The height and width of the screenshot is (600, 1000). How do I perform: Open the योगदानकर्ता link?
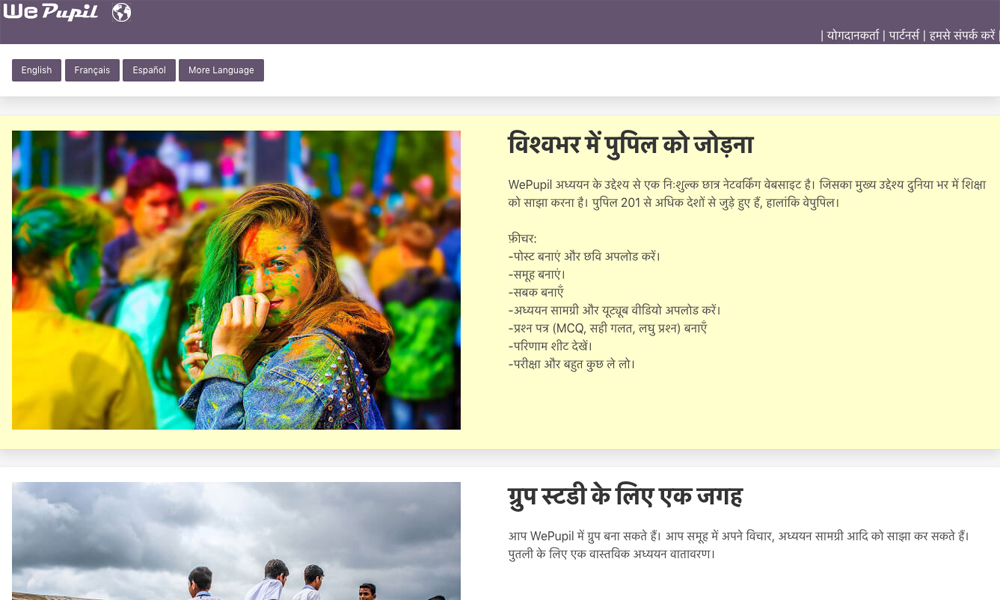point(852,35)
